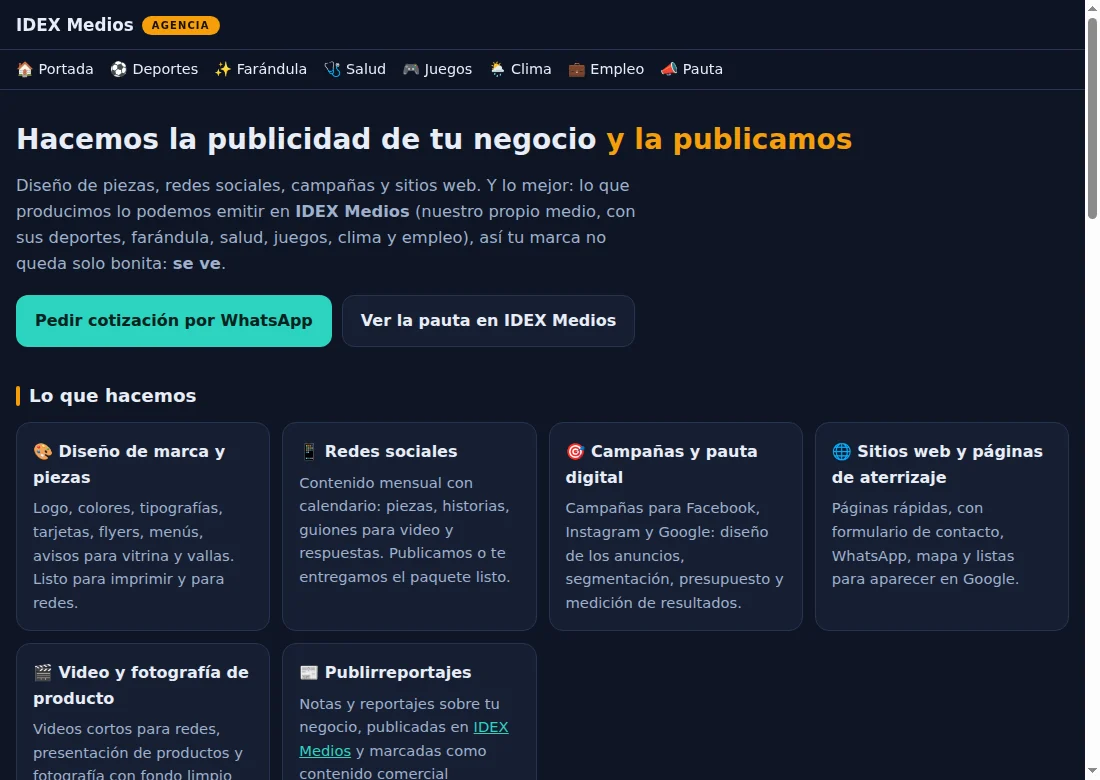Viewport: 1100px width, 780px height.
Task: Click the bold 'se ve' text in intro
Action: pyautogui.click(x=197, y=264)
